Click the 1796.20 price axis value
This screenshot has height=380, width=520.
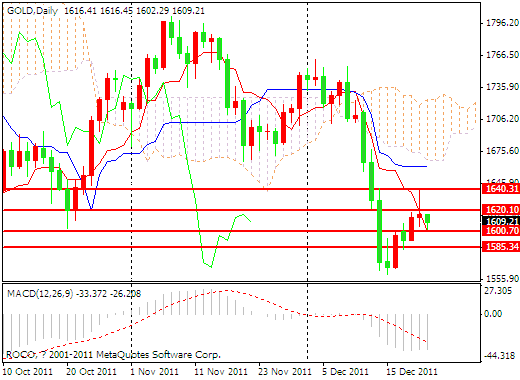tap(502, 23)
